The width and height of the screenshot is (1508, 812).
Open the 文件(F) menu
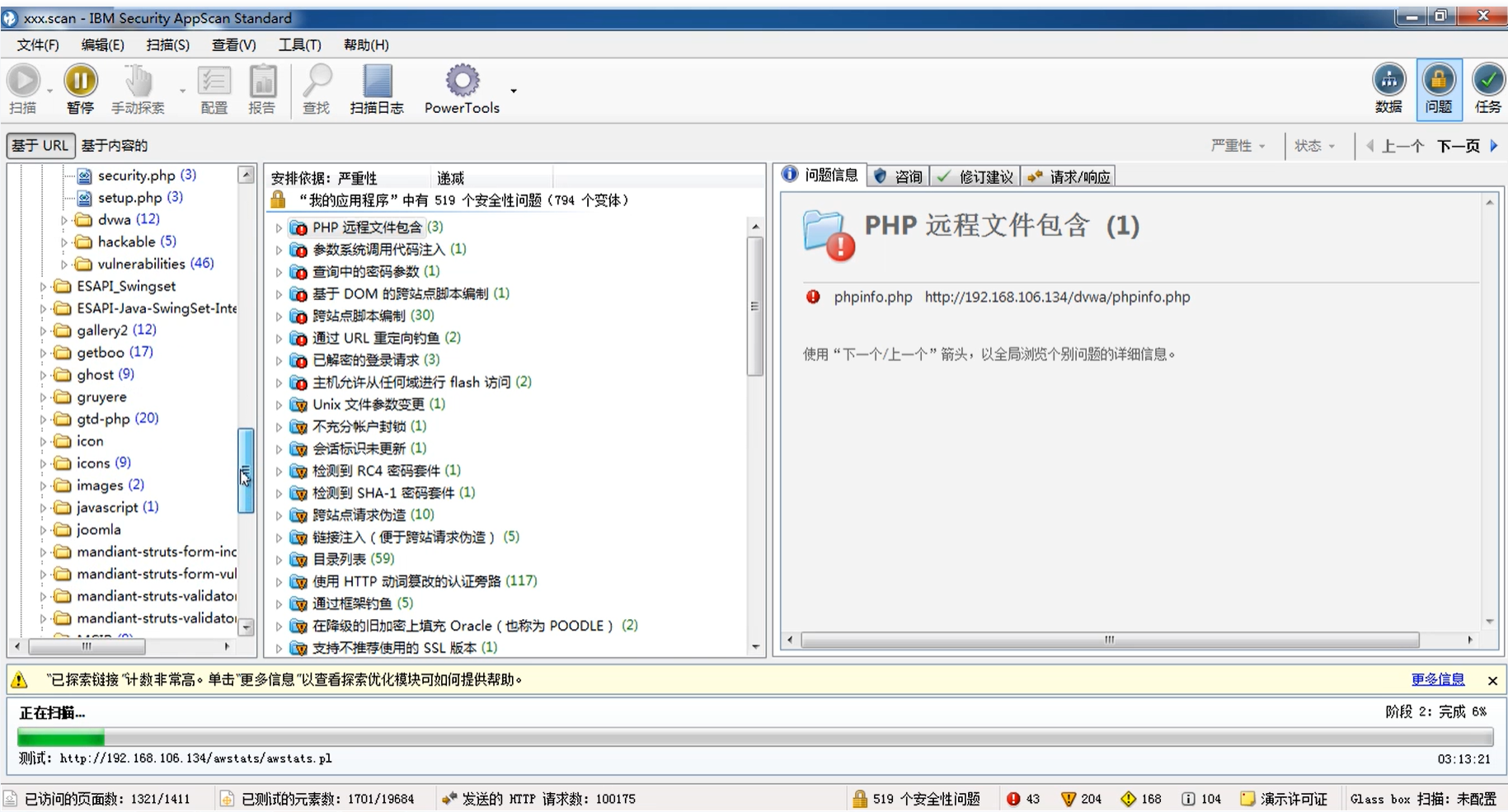38,45
